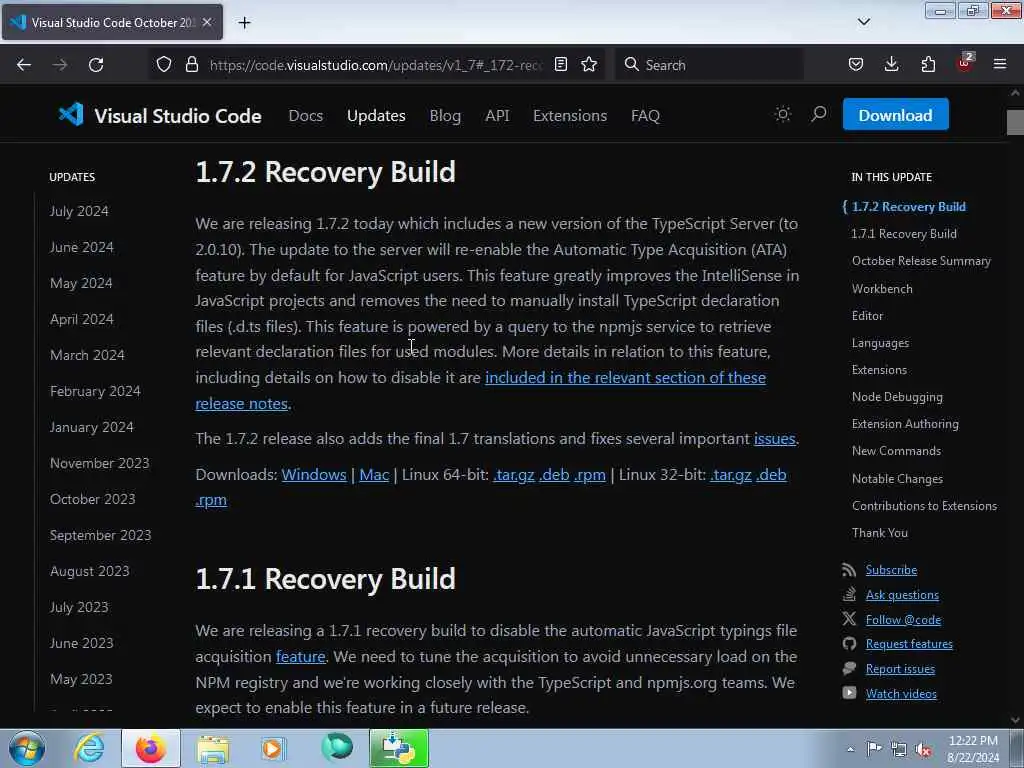Viewport: 1024px width, 768px height.
Task: Toggle reader view icon in address bar
Action: tap(560, 64)
